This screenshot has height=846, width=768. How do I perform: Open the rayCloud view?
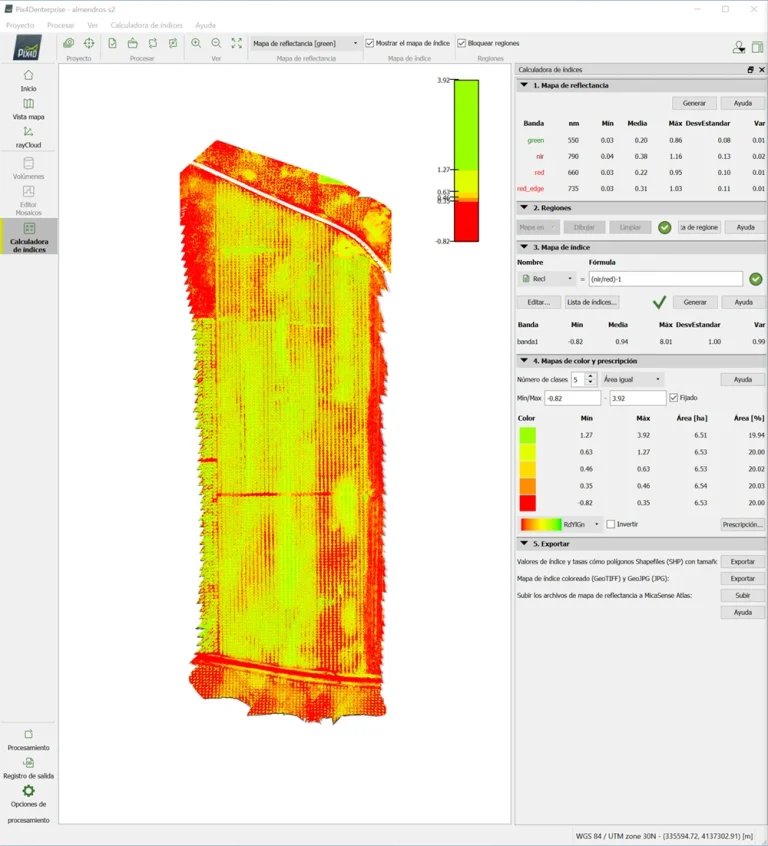tap(29, 137)
